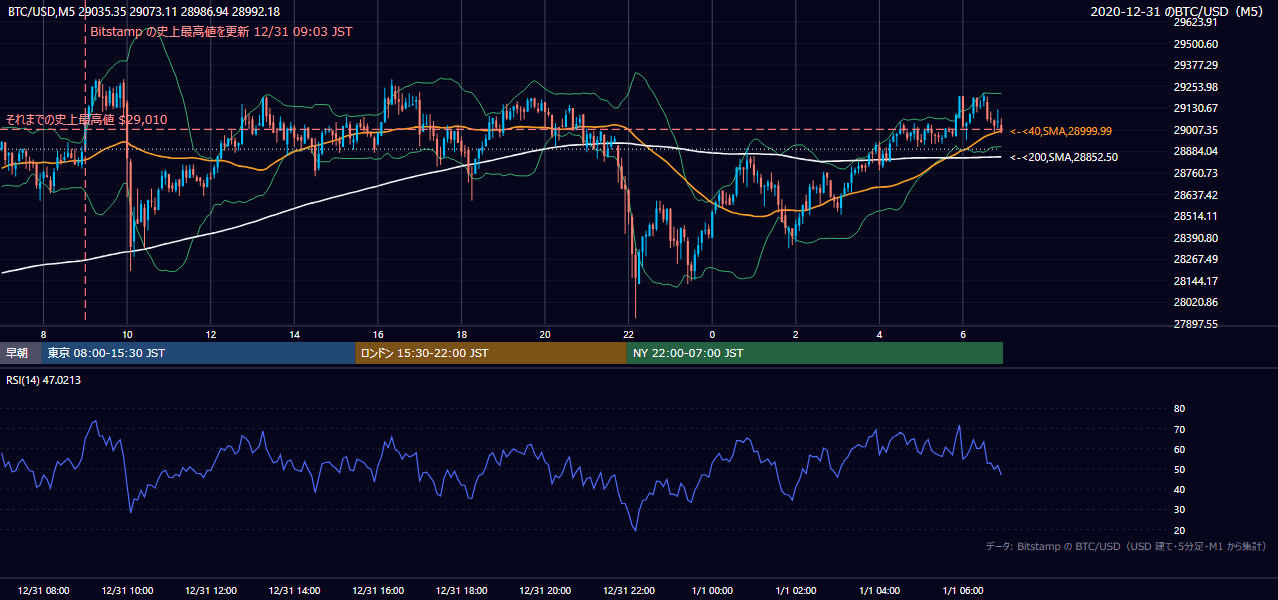Select the NY 22:00-07:00 JST session bar

[x=815, y=353]
